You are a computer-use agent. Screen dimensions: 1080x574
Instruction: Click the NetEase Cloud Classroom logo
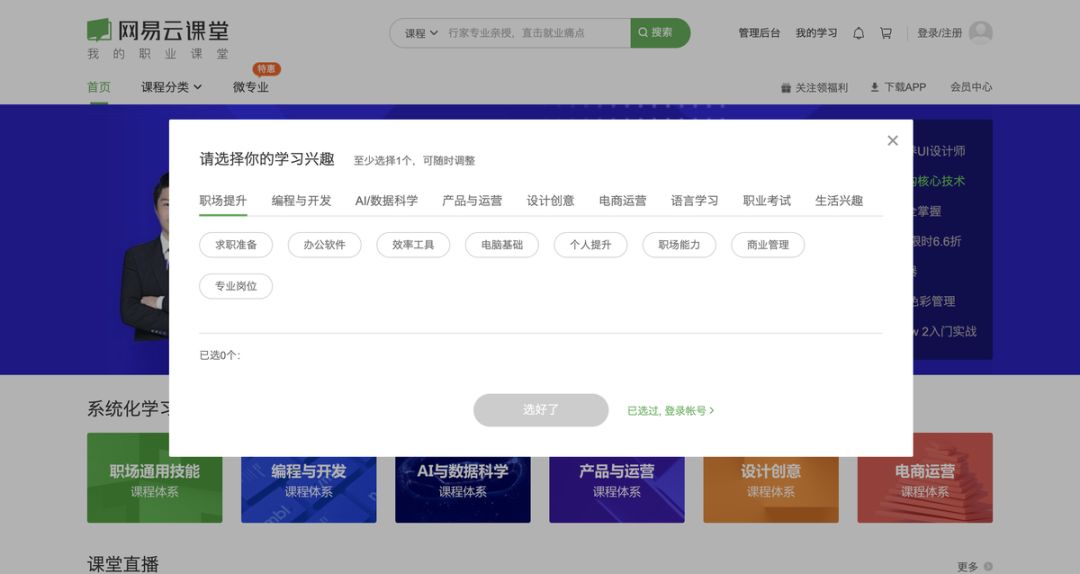tap(158, 39)
